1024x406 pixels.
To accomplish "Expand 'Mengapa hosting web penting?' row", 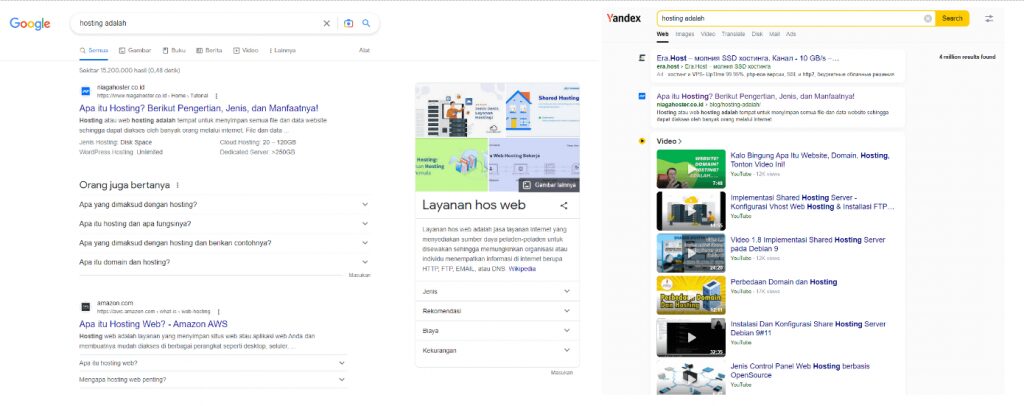I will pyautogui.click(x=212, y=380).
